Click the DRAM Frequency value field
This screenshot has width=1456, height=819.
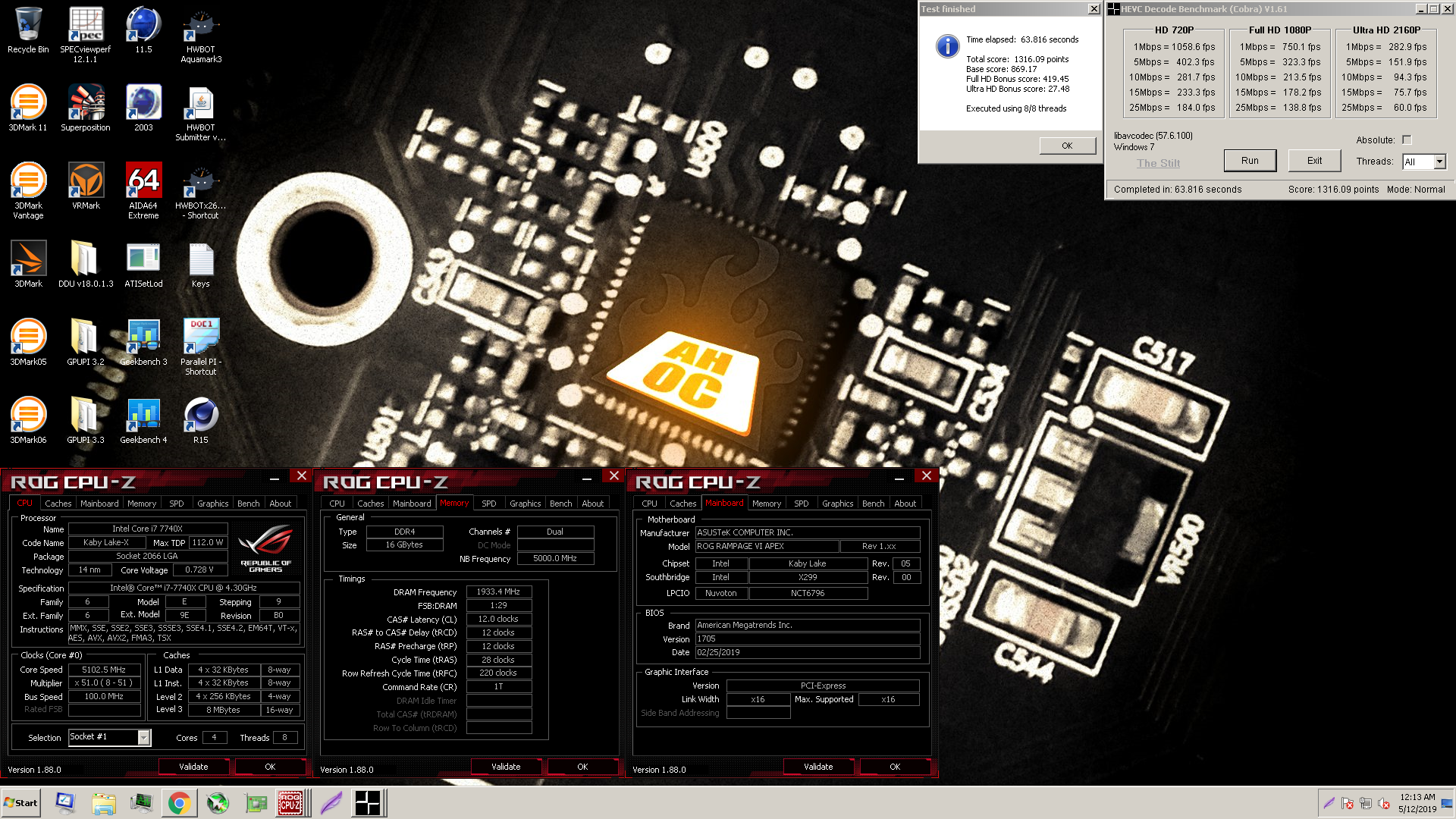tap(498, 591)
